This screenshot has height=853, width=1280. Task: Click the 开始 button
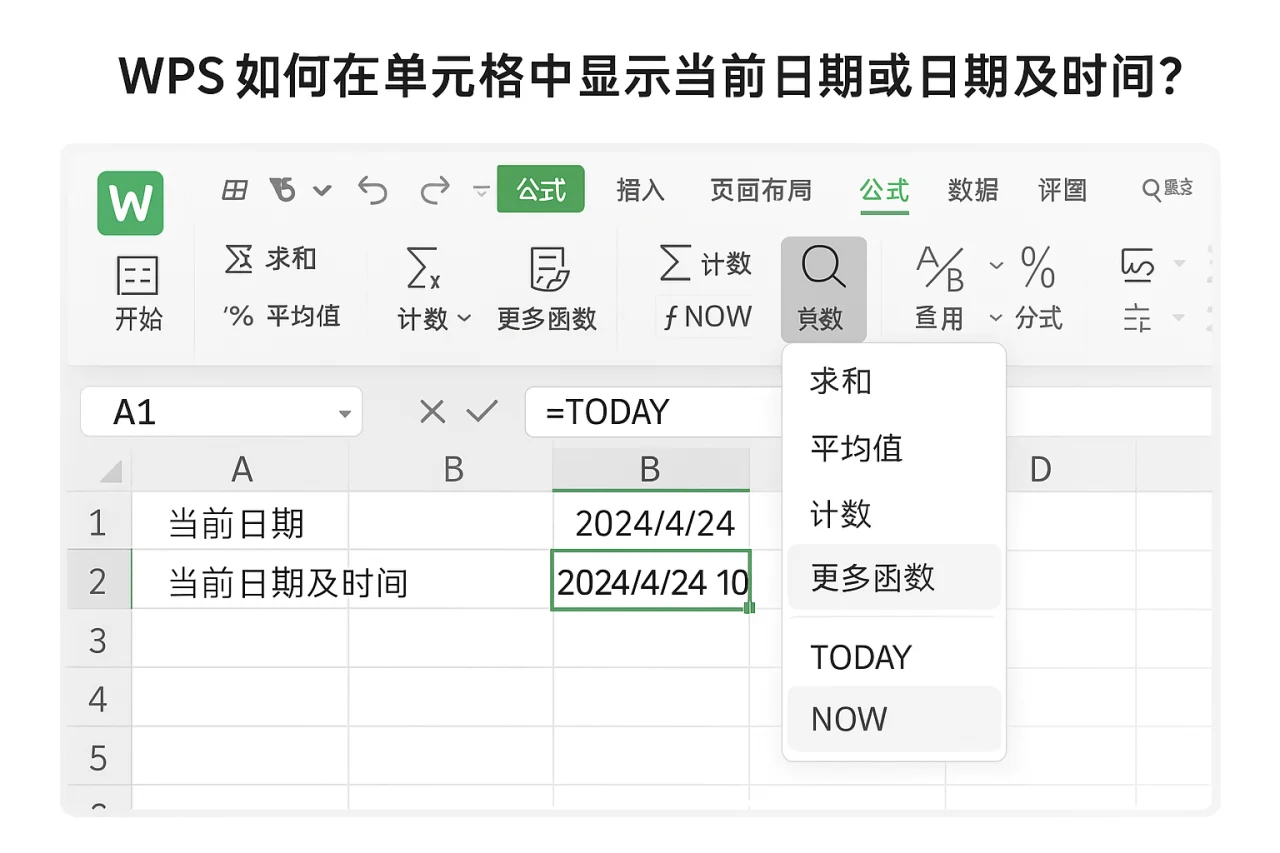click(137, 290)
